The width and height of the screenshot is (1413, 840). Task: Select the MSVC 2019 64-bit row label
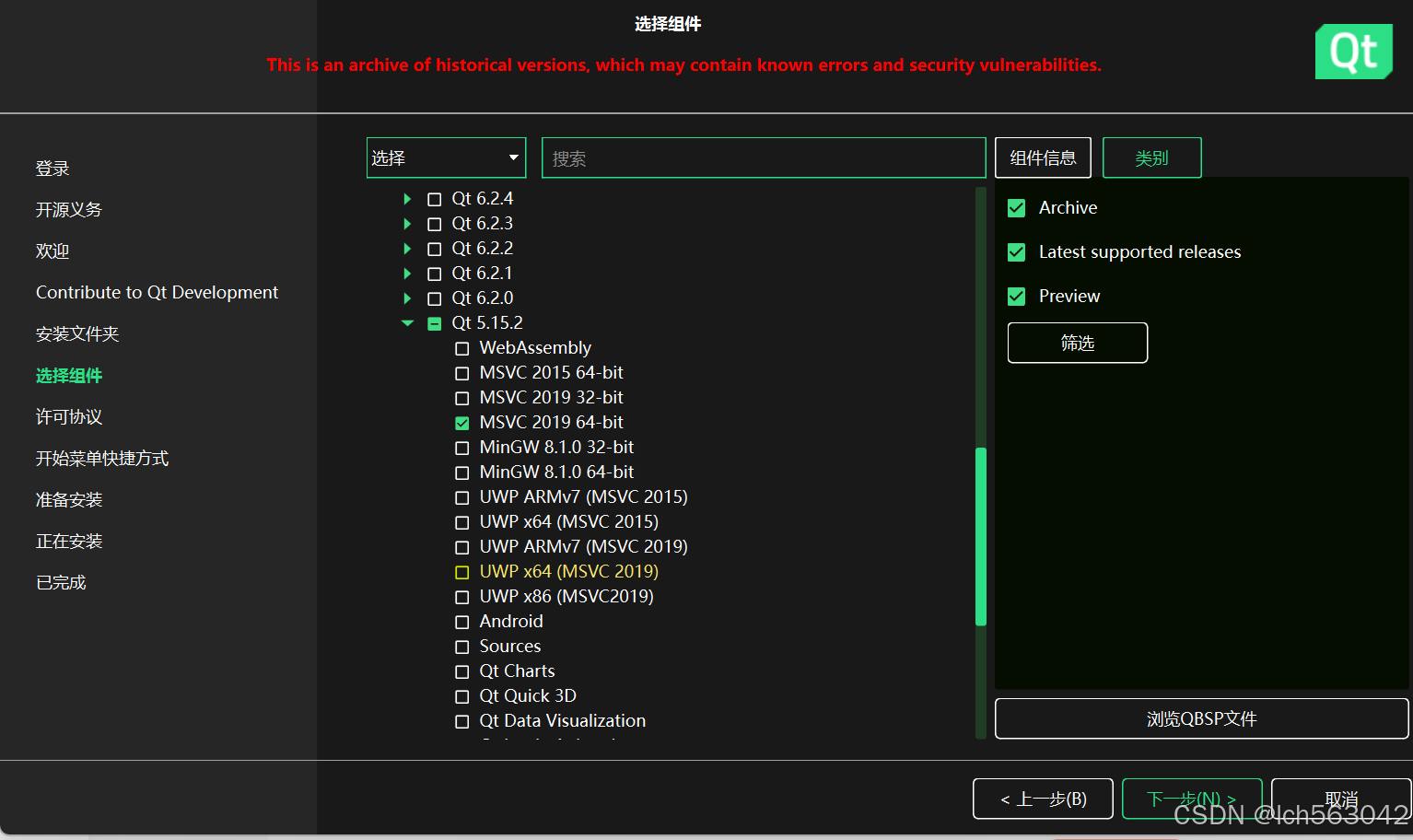[551, 423]
